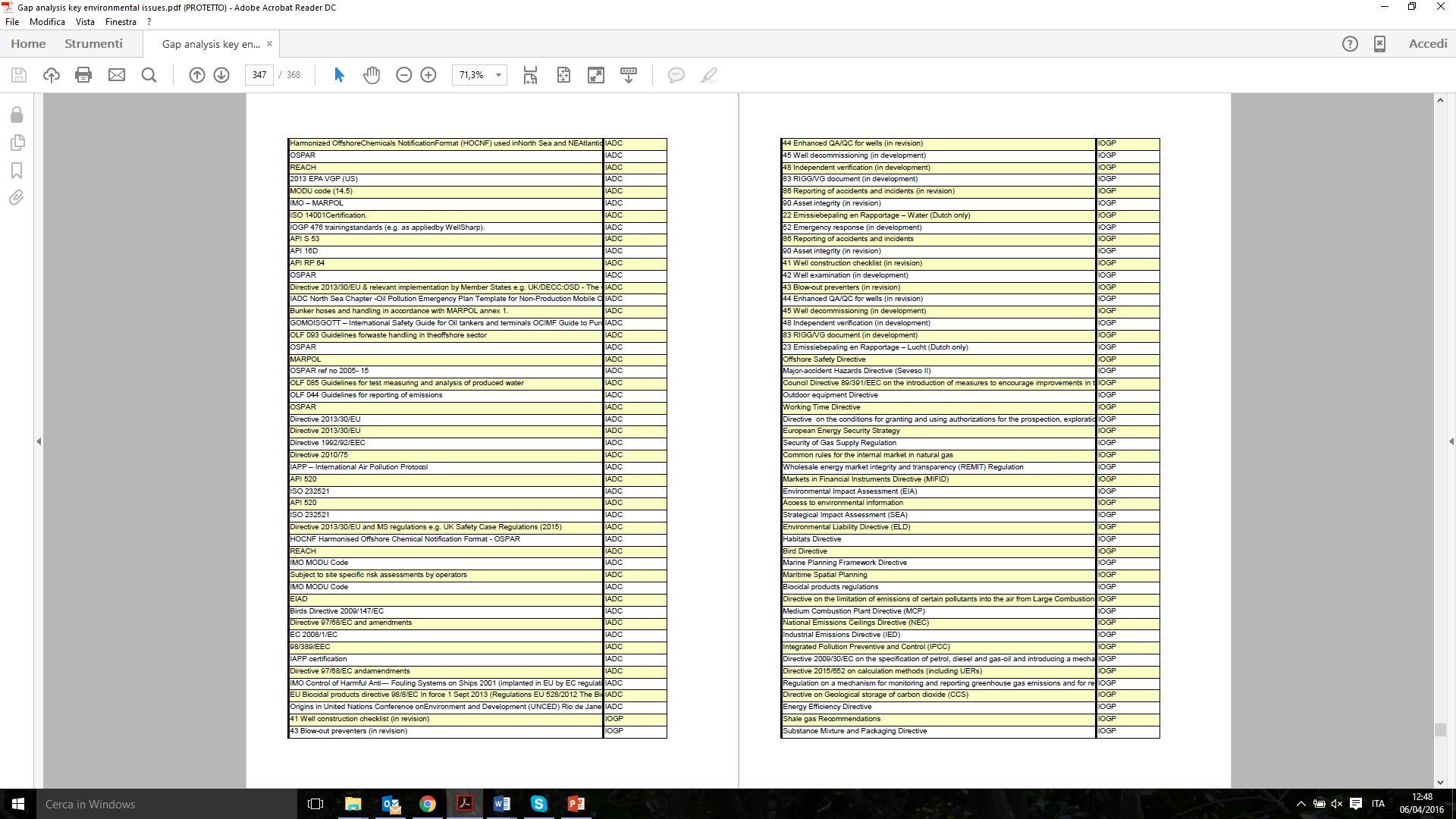The image size is (1456, 819).
Task: Open mobile link icon near Accedi
Action: click(1380, 44)
